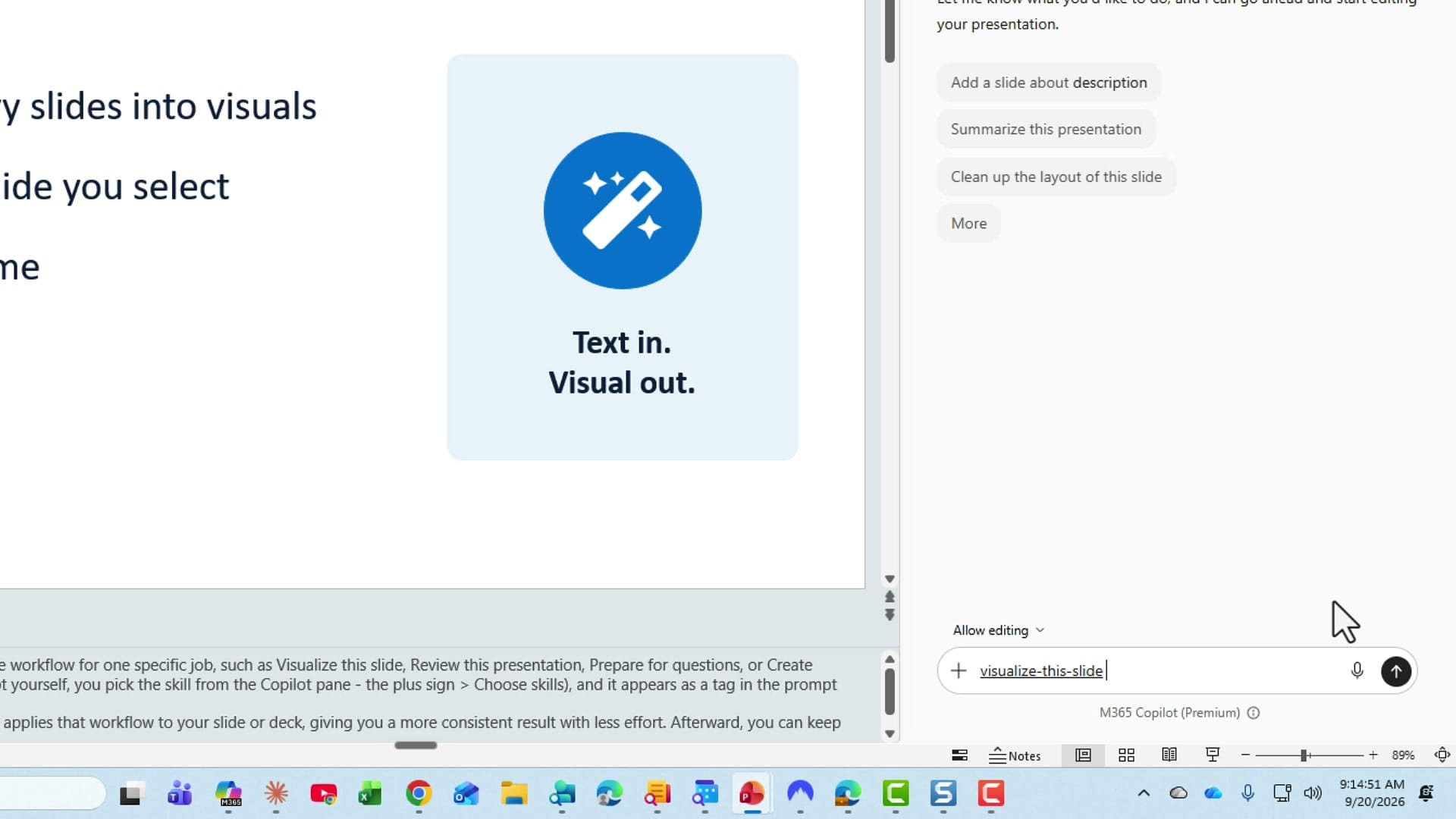Show hidden icons in the system tray

[1144, 793]
